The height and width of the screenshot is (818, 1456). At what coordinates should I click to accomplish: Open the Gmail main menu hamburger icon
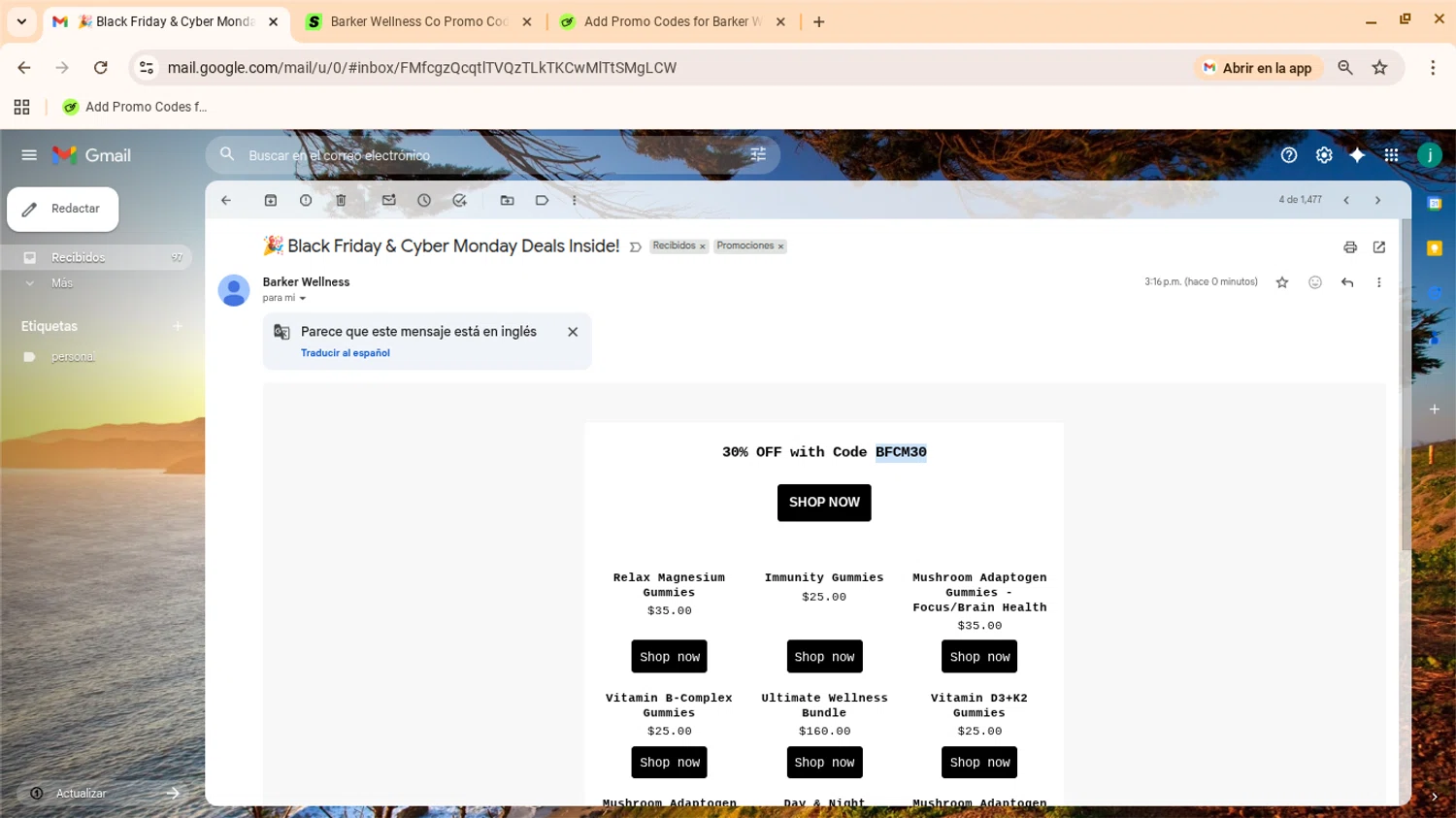click(x=29, y=155)
